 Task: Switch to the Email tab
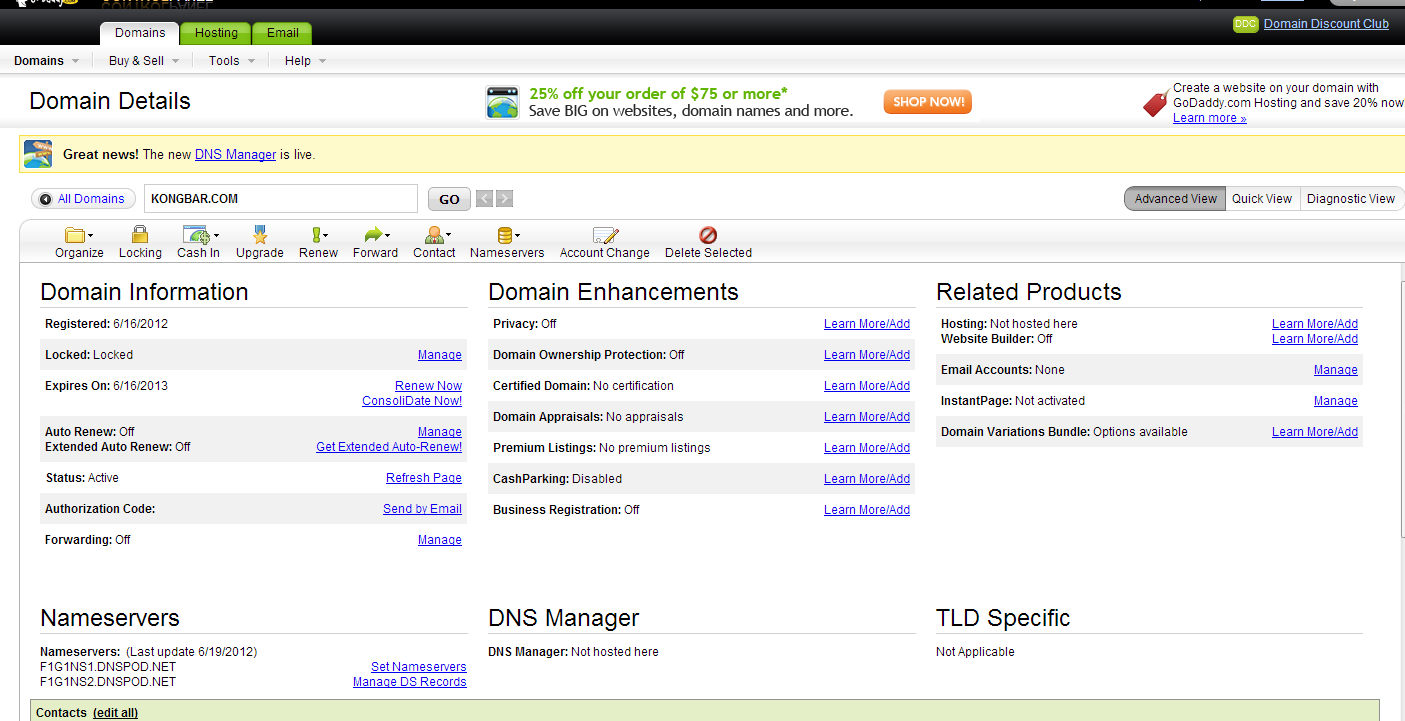[282, 33]
